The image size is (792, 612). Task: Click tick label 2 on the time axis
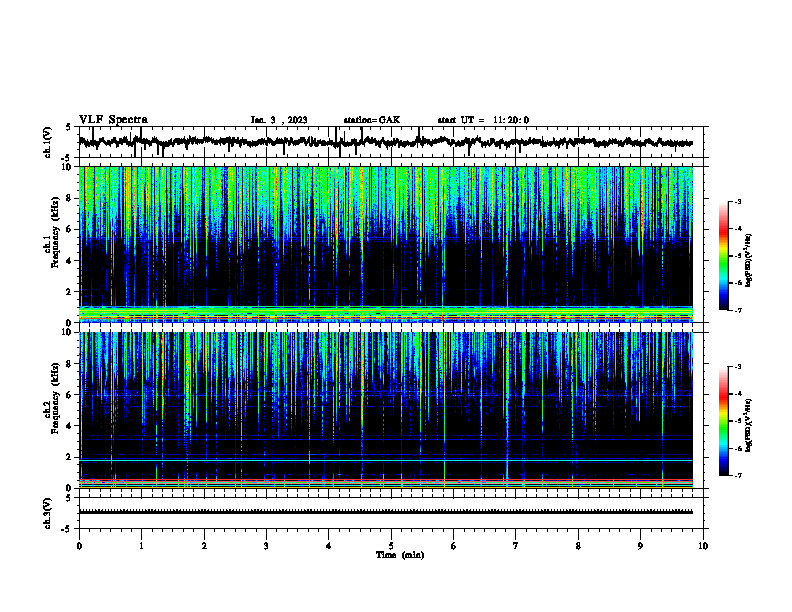[204, 546]
